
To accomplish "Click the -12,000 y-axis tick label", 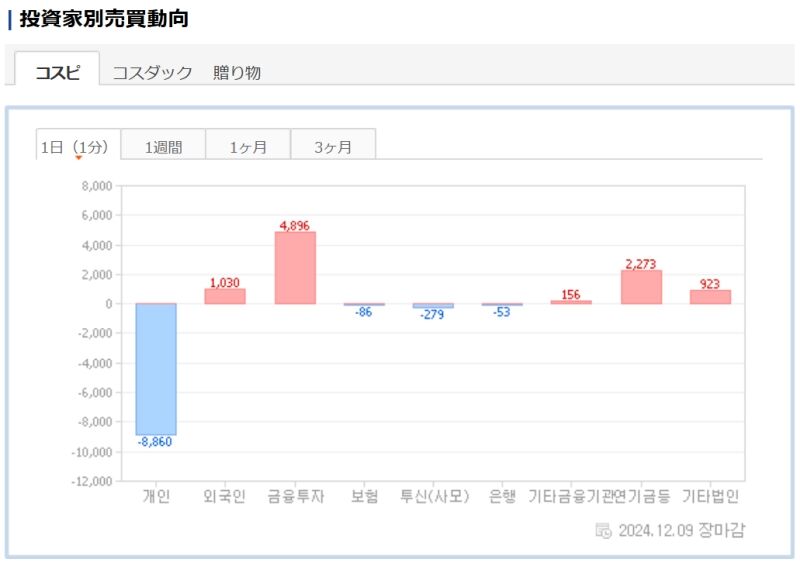I will tap(92, 481).
